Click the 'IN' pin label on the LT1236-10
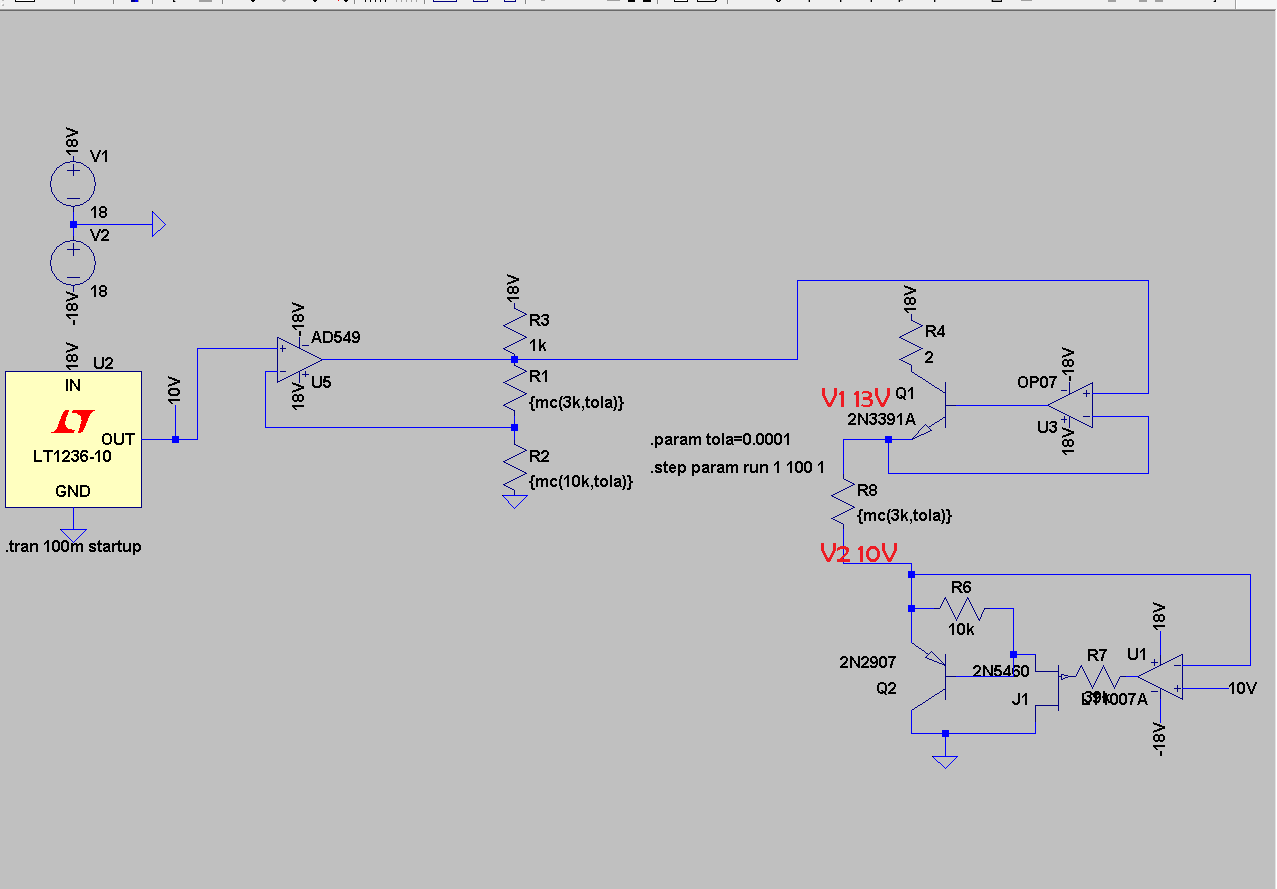This screenshot has height=889, width=1277. tap(73, 385)
